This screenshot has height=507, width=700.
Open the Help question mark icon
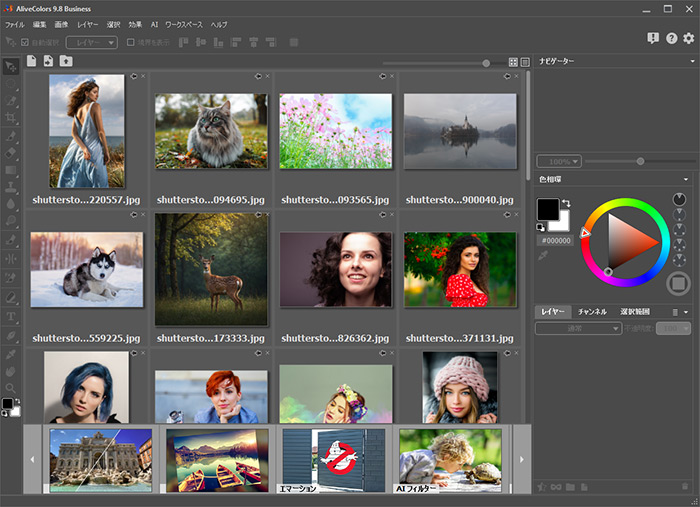pos(671,38)
